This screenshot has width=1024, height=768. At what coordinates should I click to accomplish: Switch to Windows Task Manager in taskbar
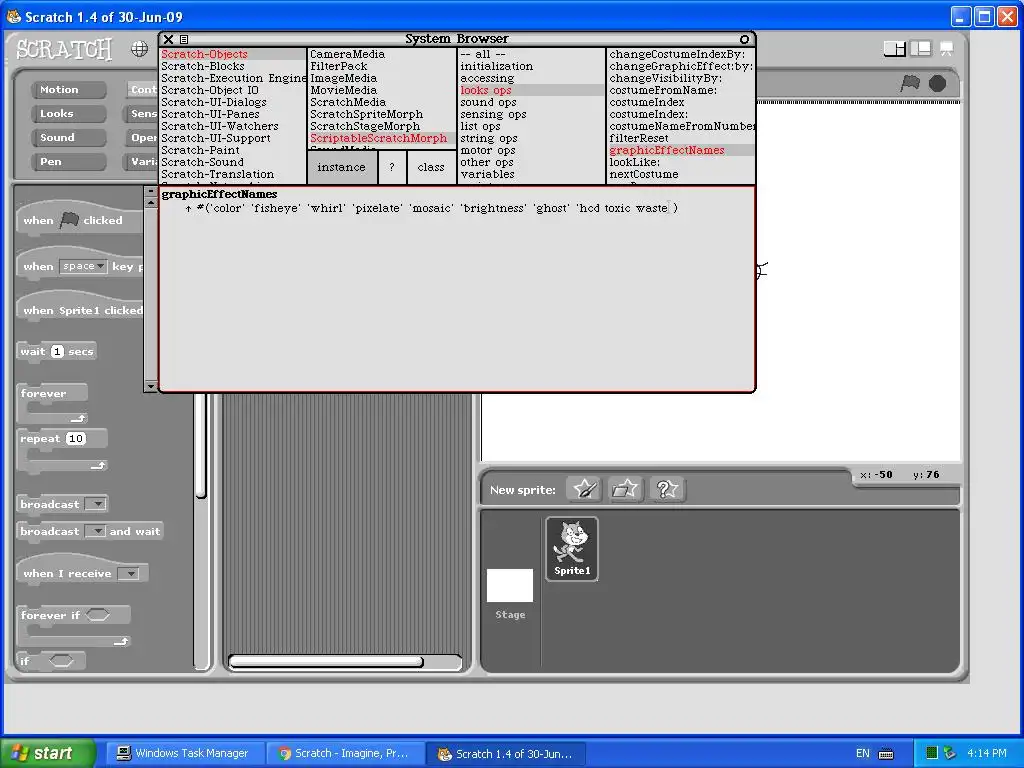[x=184, y=753]
